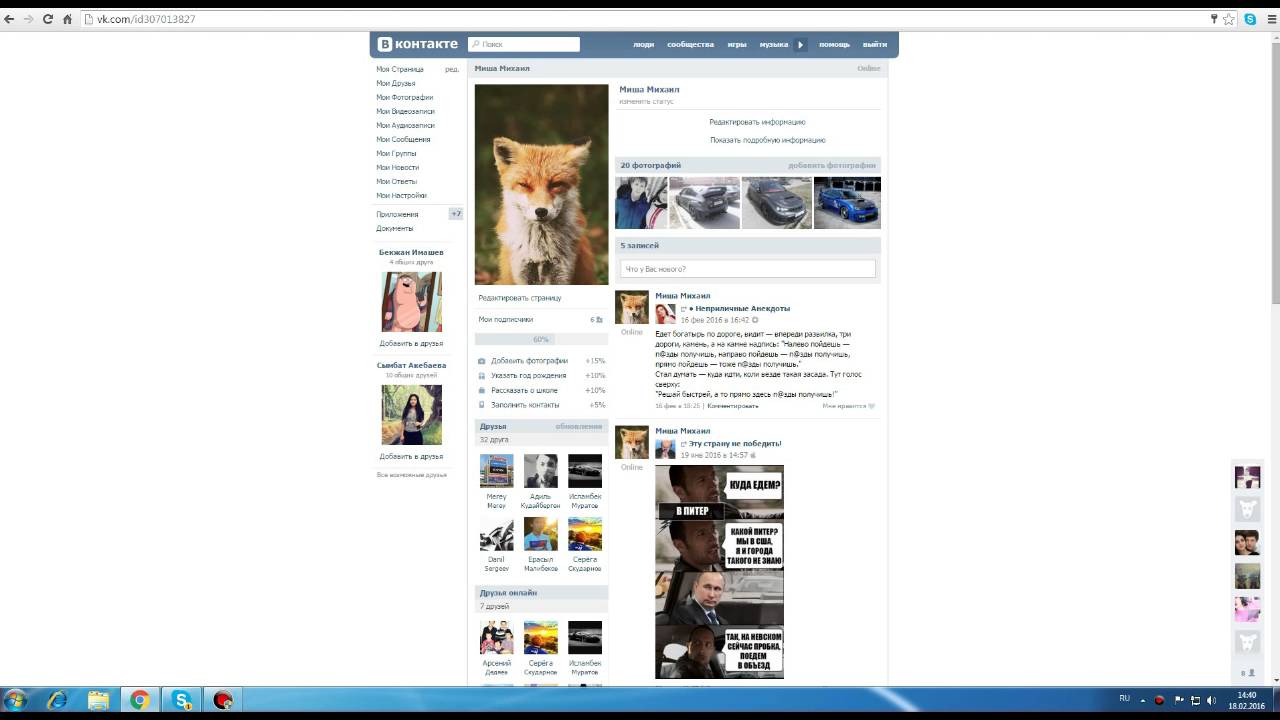Click the 'Что у Вас нового?' post field
The width and height of the screenshot is (1280, 720).
[x=747, y=269]
